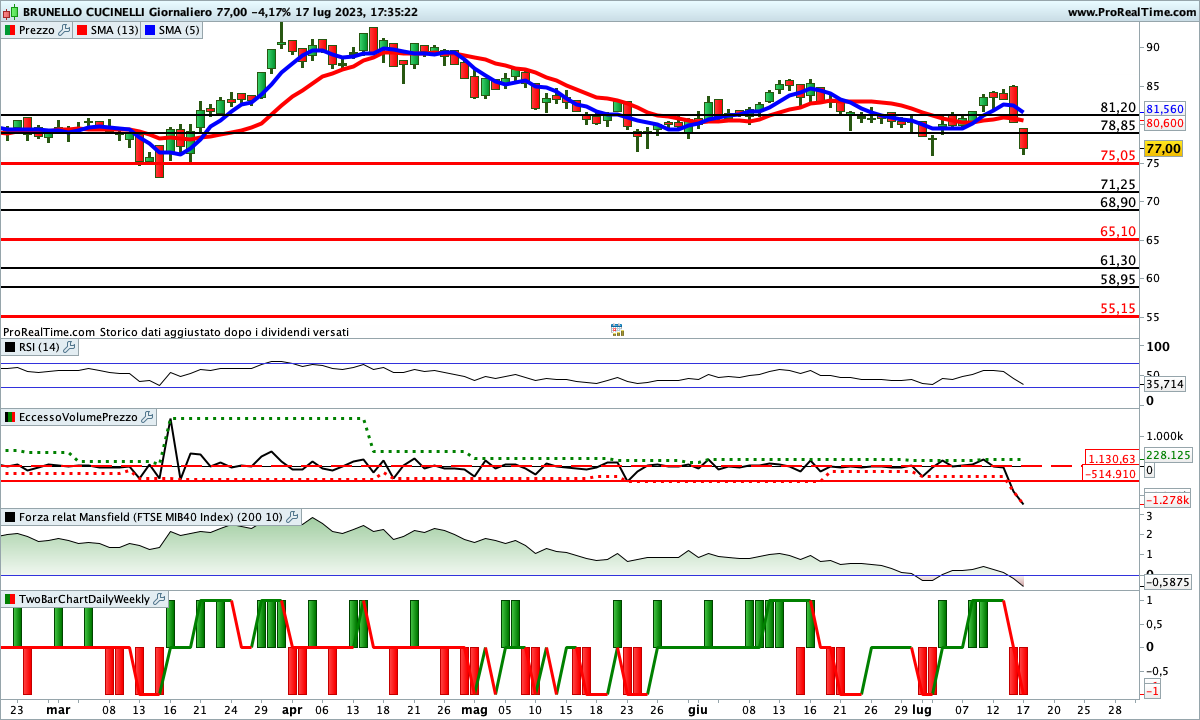Click the mar label on the date axis
This screenshot has height=720, width=1200.
(x=59, y=709)
